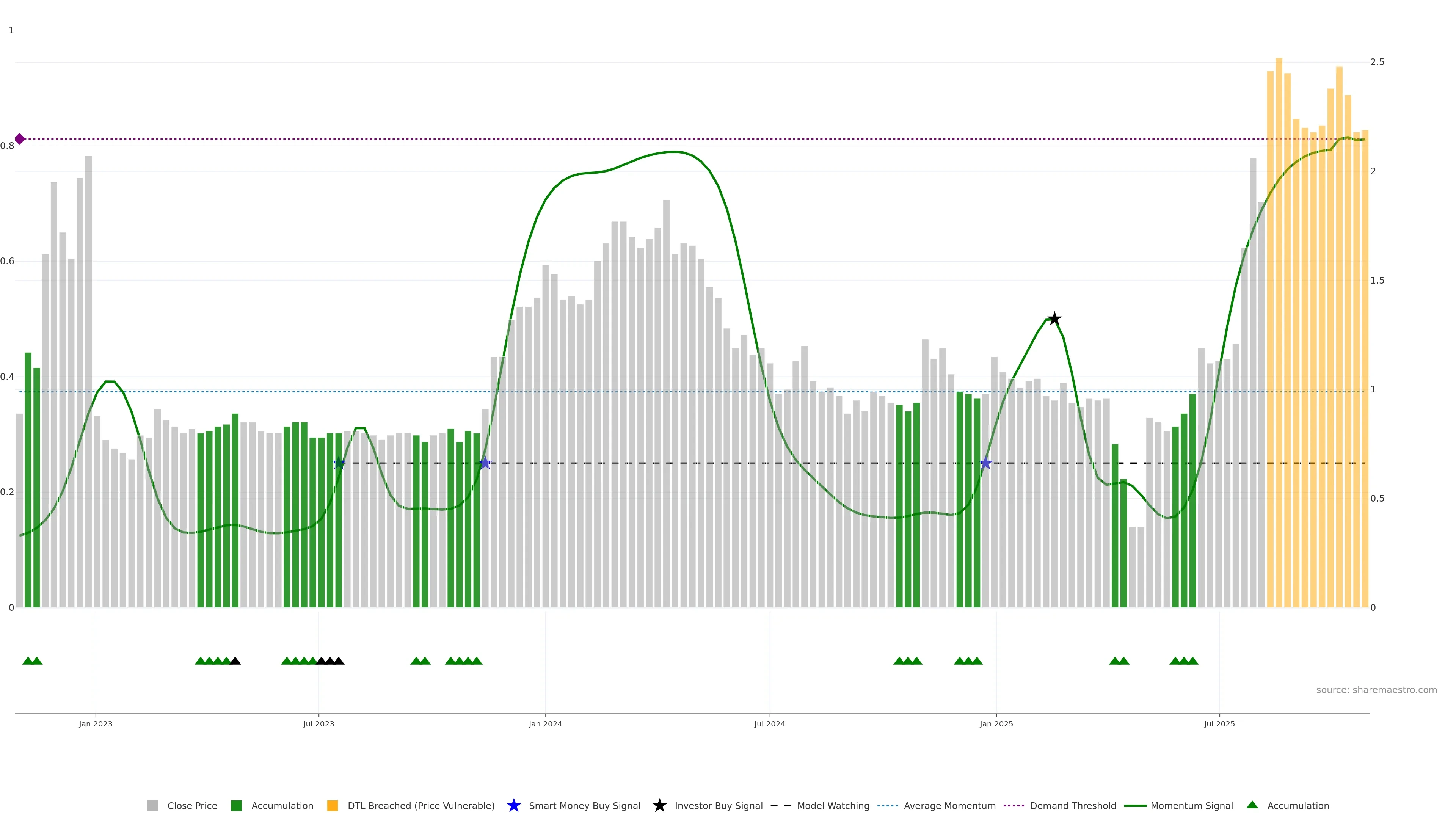Click the purple diamond Demand Threshold marker
Screen dimensions: 1456x819
[x=20, y=138]
